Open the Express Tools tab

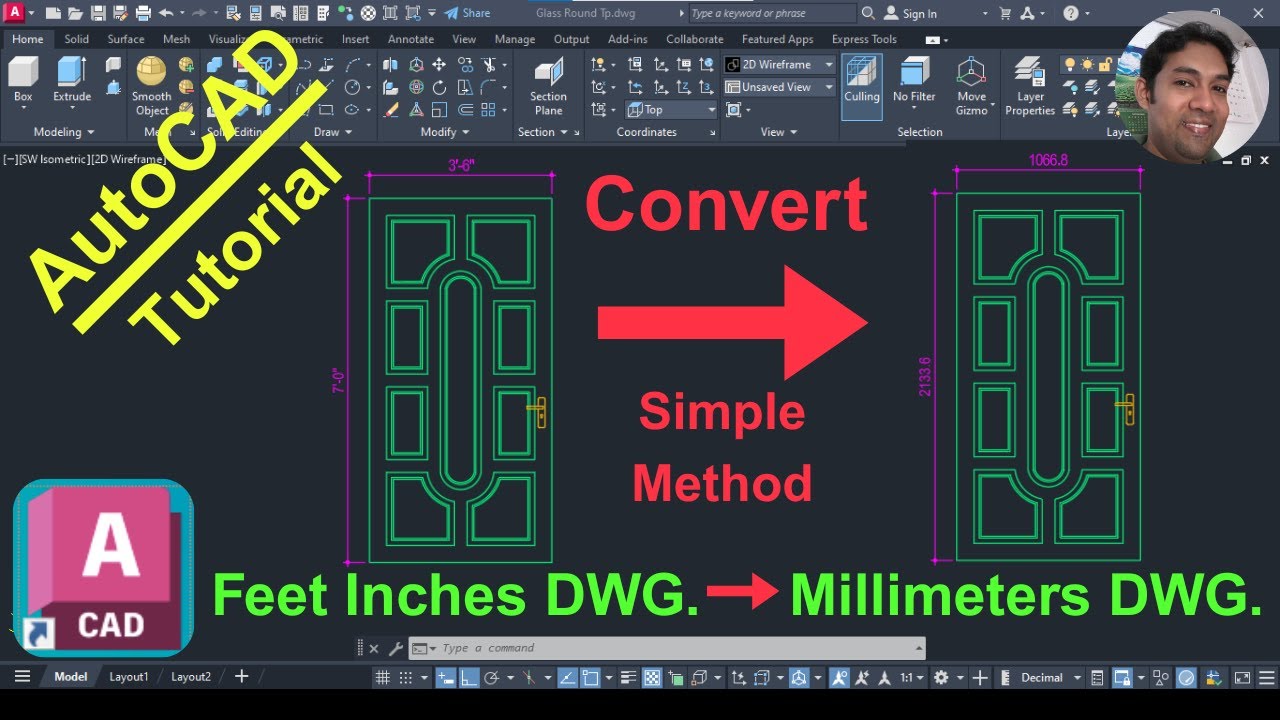coord(864,39)
